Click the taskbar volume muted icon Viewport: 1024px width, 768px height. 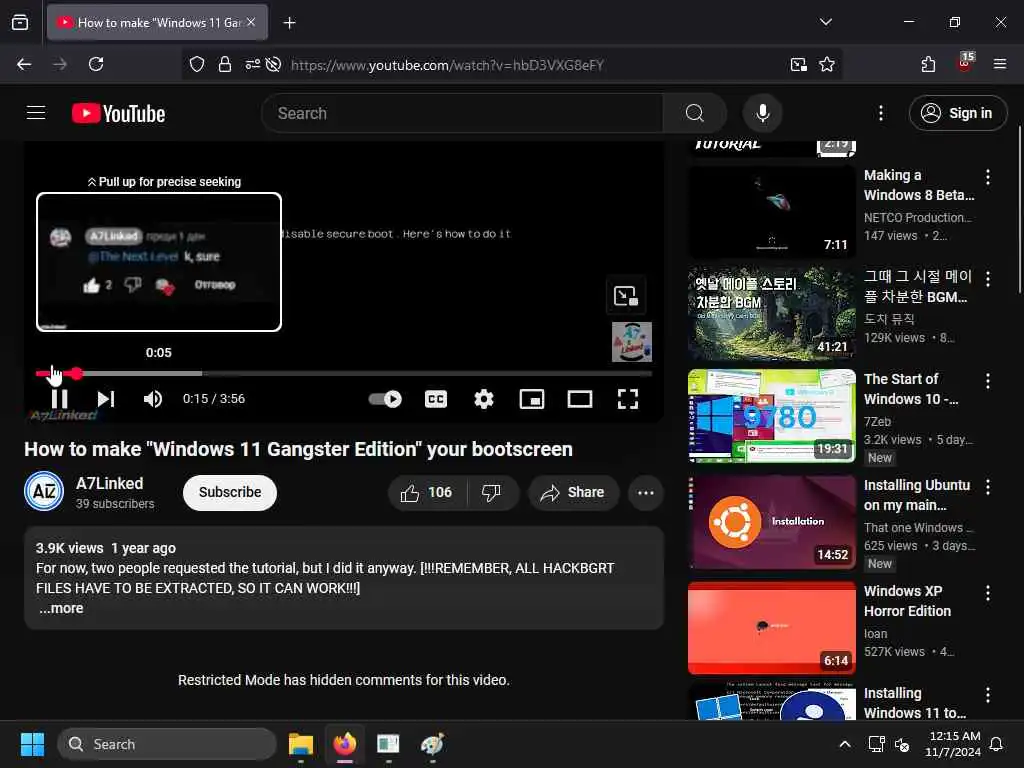[x=902, y=744]
